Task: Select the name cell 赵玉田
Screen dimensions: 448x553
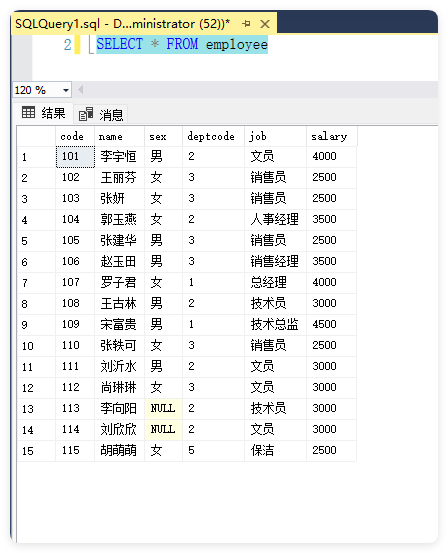Action: 119,261
